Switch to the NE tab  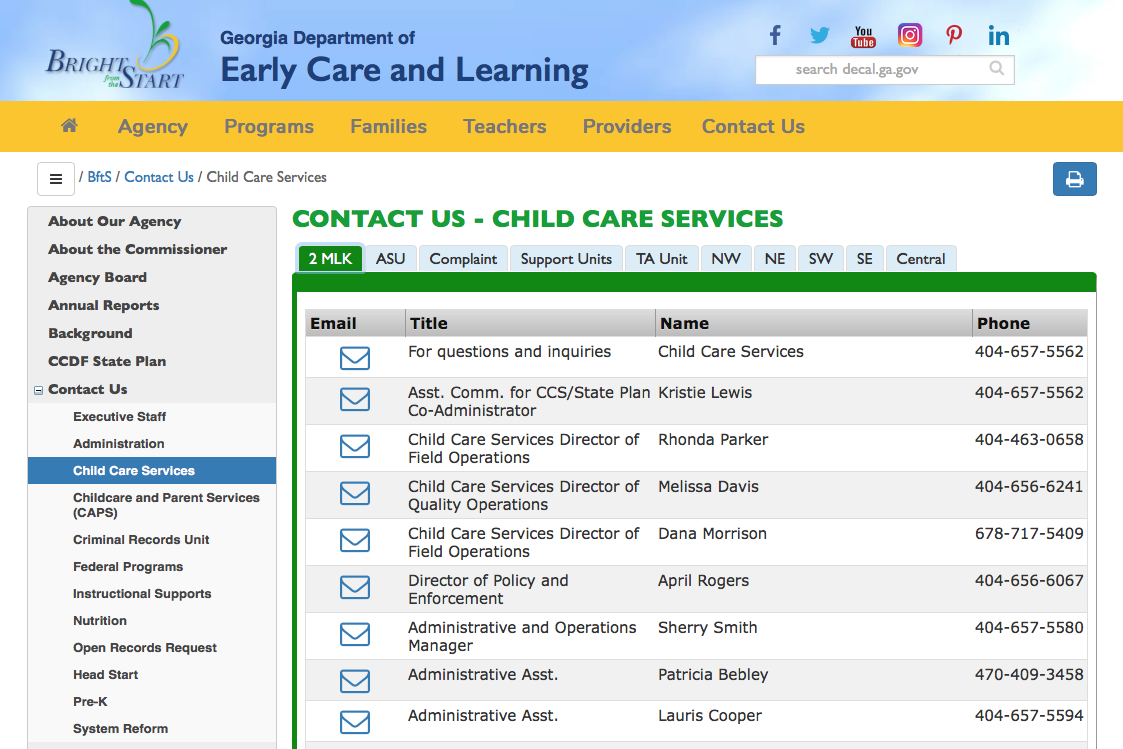(775, 258)
